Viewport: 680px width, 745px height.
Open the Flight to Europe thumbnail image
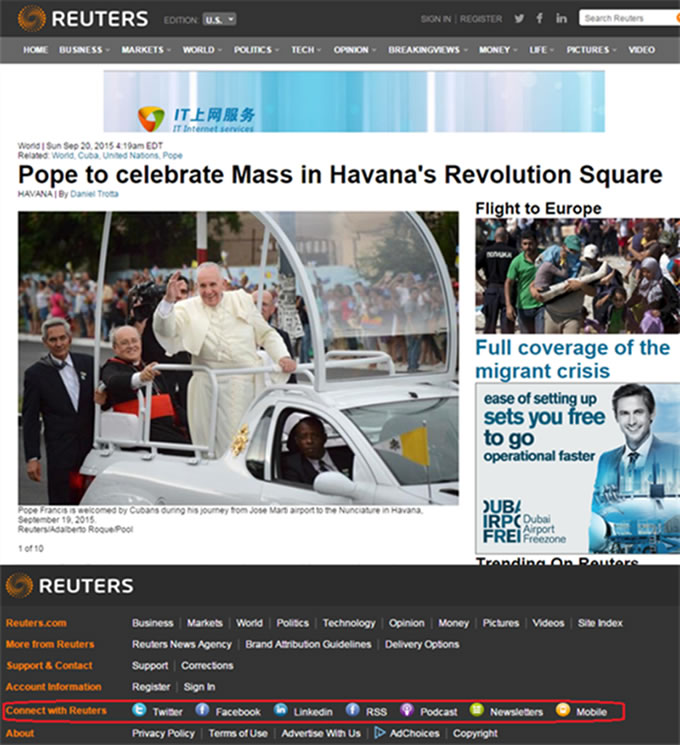[x=577, y=276]
